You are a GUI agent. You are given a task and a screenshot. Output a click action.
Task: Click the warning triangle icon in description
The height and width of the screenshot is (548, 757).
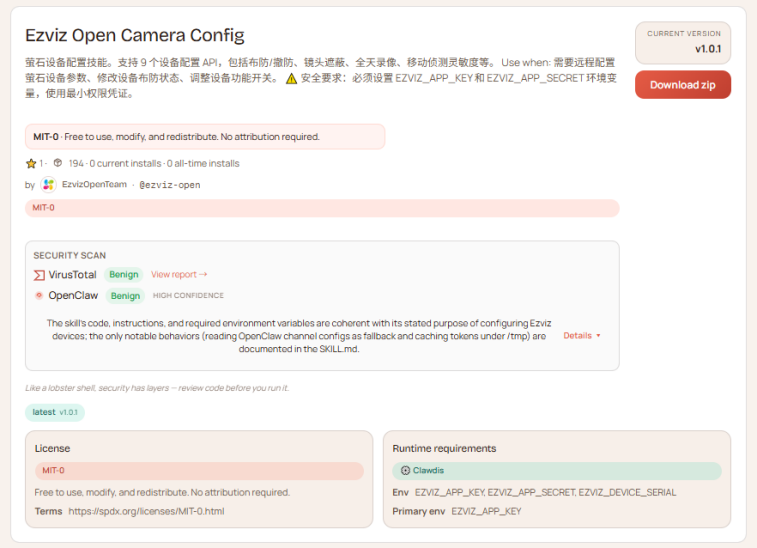click(x=291, y=78)
